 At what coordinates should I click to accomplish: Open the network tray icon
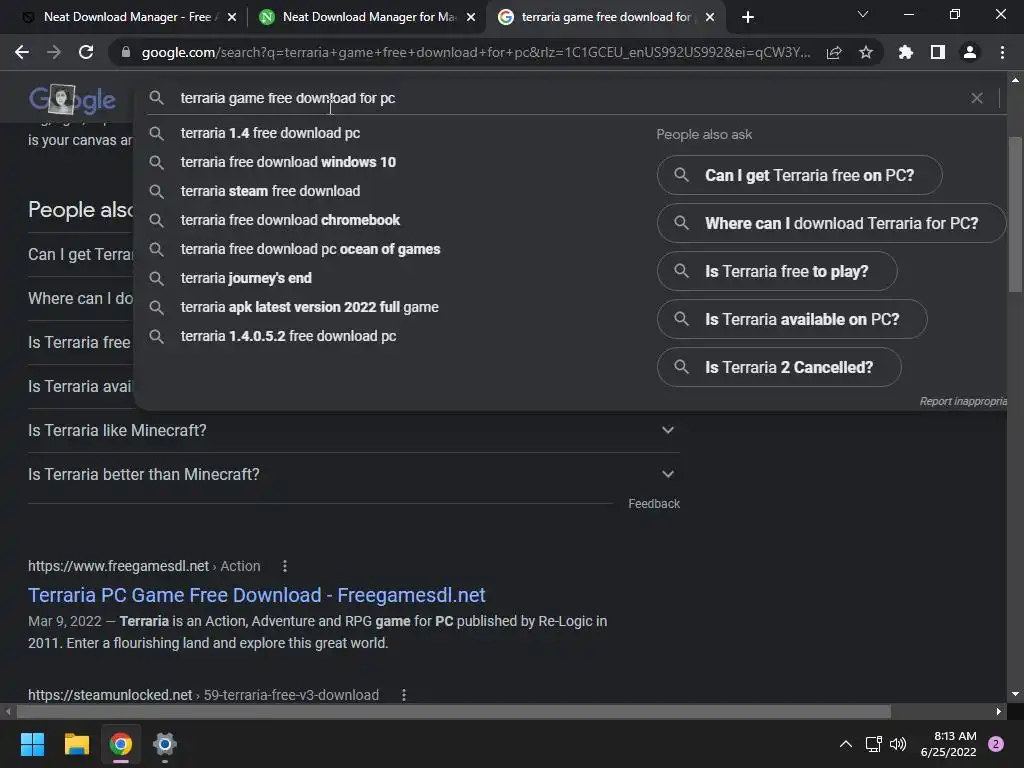tap(873, 744)
